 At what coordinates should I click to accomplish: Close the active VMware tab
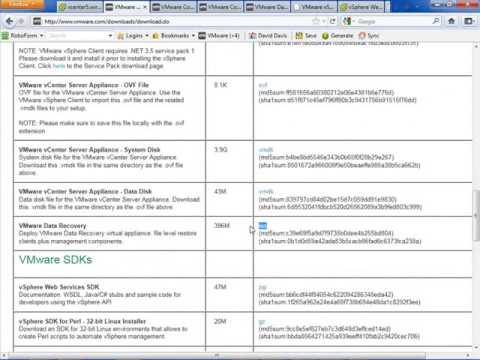pyautogui.click(x=145, y=7)
